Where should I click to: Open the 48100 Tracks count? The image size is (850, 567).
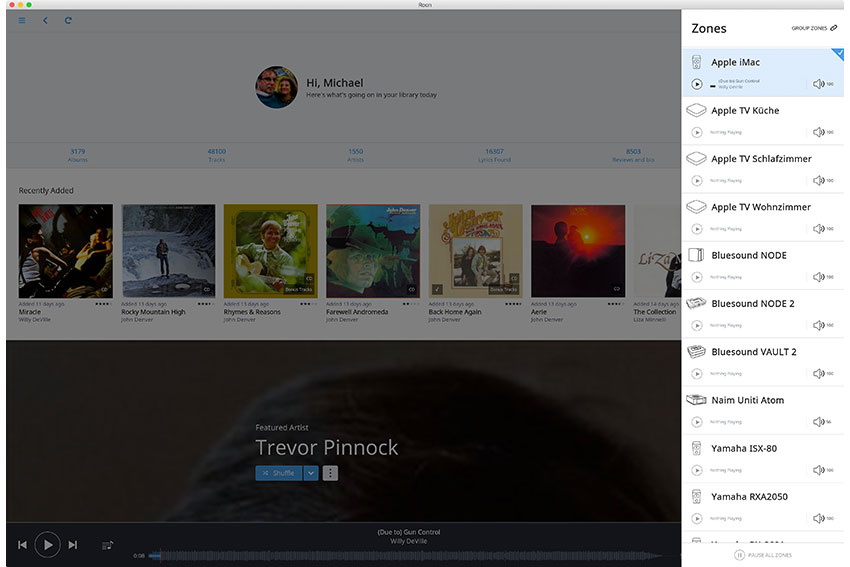(x=216, y=155)
